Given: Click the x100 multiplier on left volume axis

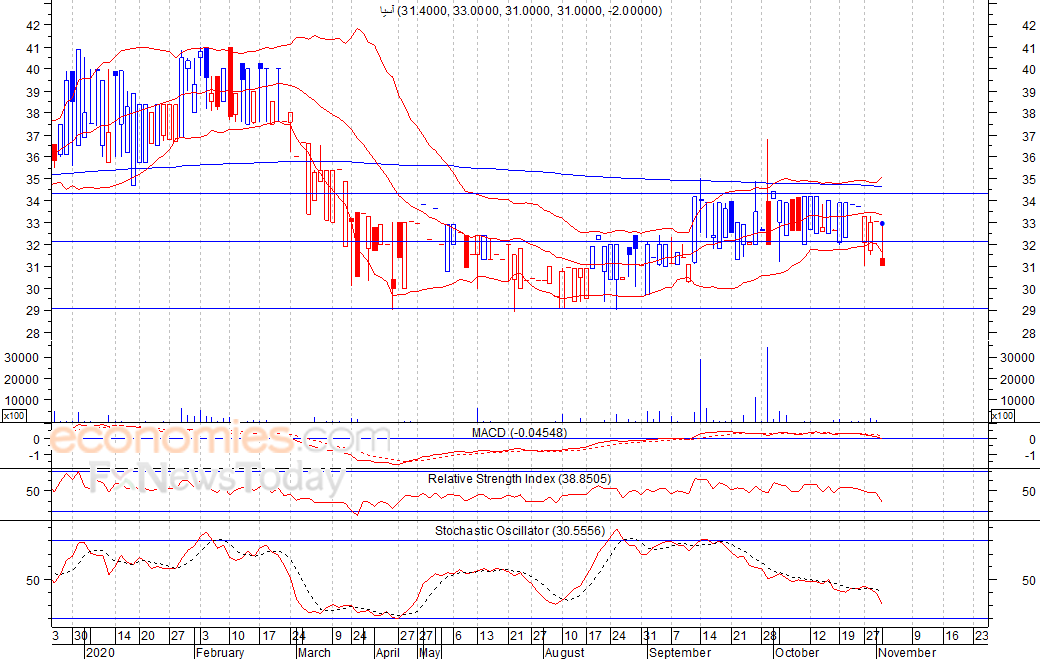Looking at the screenshot, I should pos(14,416).
